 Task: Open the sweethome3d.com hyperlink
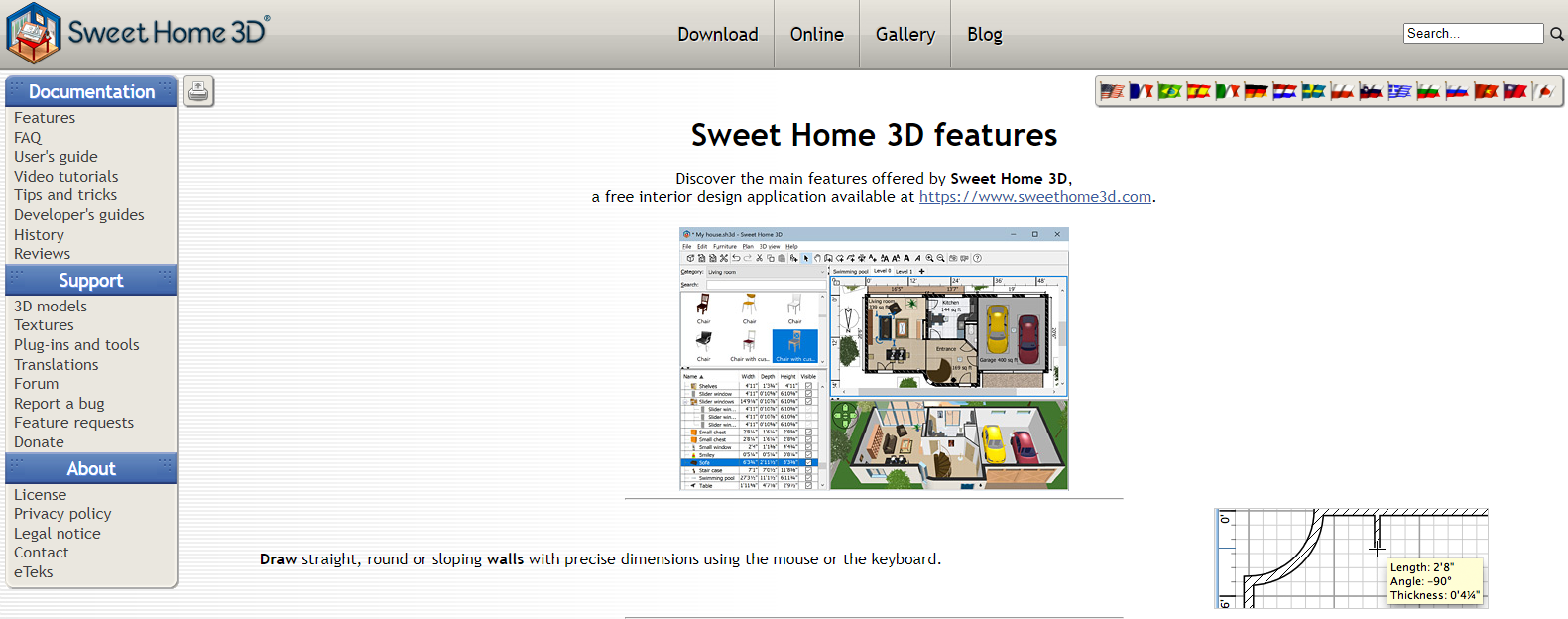[1034, 197]
